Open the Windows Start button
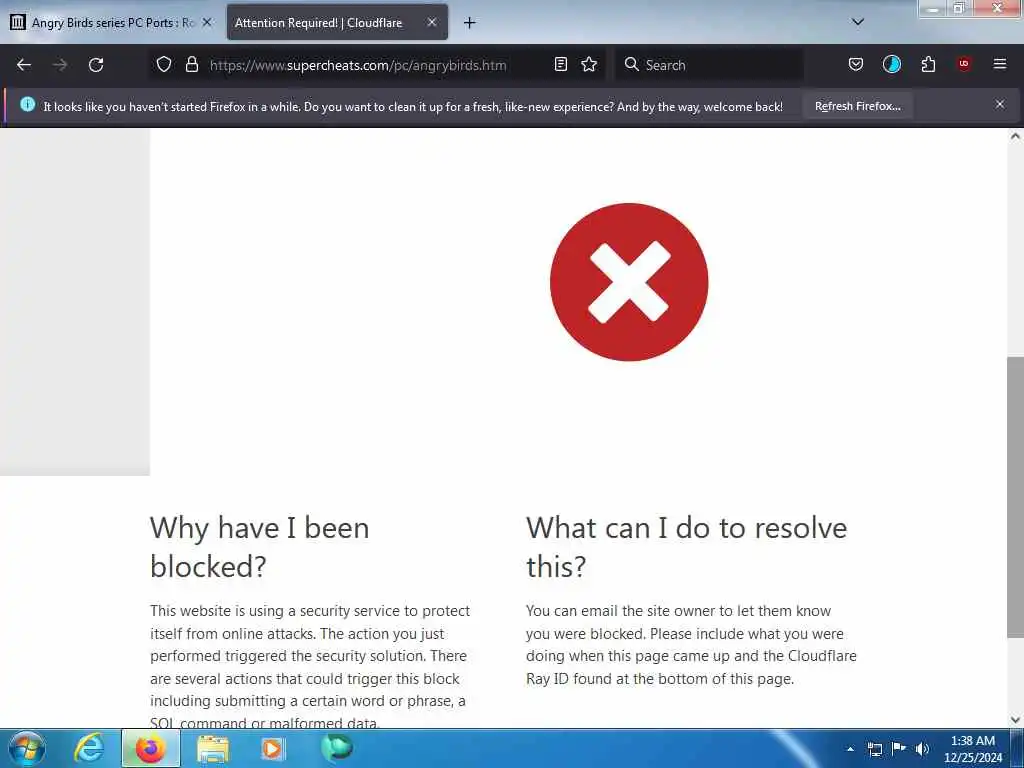This screenshot has width=1024, height=768. [x=27, y=748]
